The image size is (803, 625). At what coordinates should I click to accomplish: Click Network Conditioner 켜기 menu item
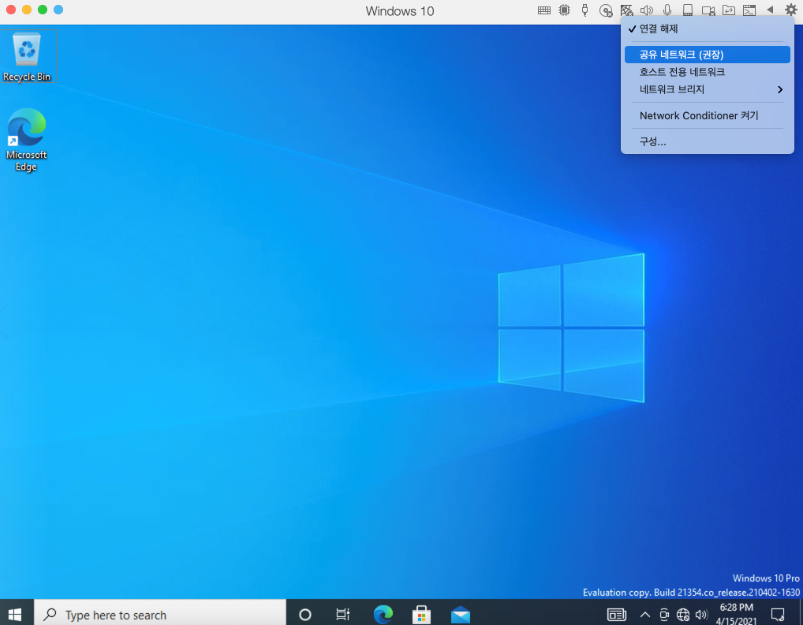(707, 115)
